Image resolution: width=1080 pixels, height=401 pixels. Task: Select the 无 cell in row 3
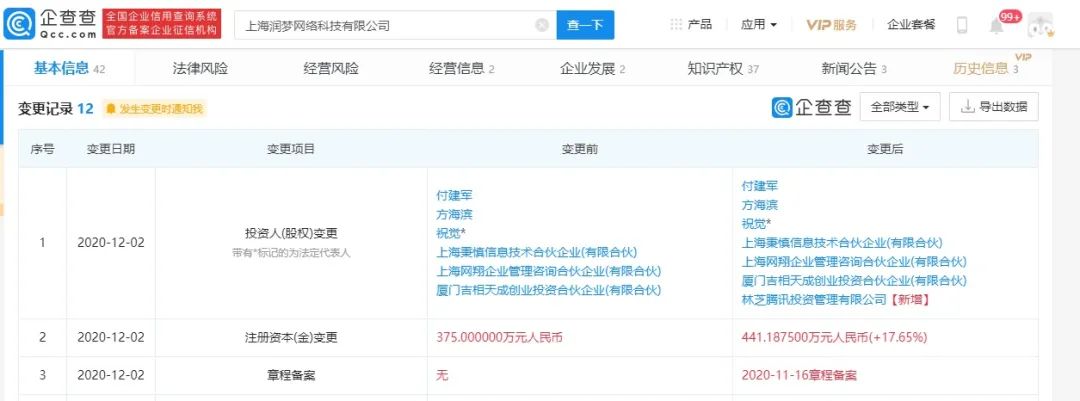click(442, 376)
